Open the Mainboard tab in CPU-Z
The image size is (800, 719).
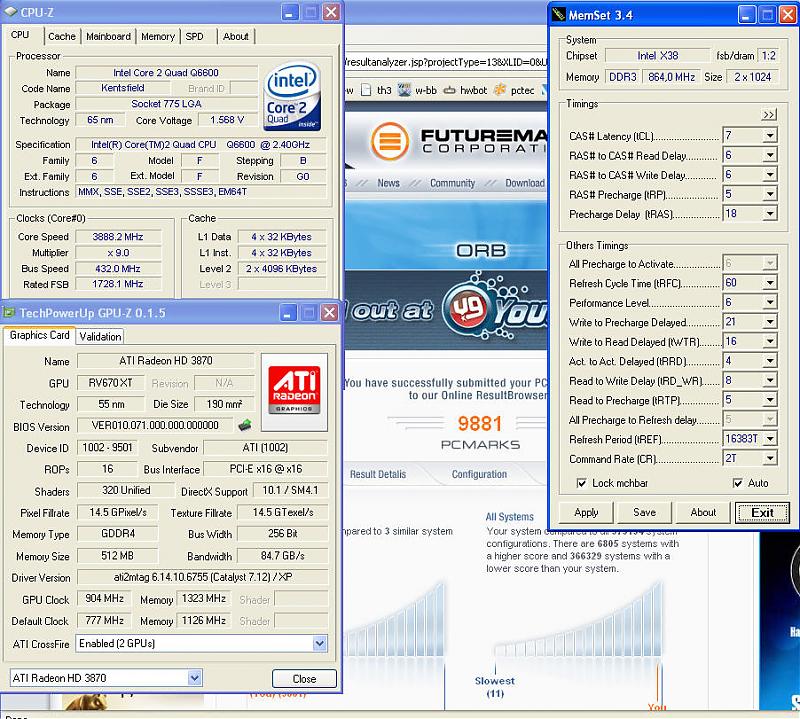coord(108,36)
